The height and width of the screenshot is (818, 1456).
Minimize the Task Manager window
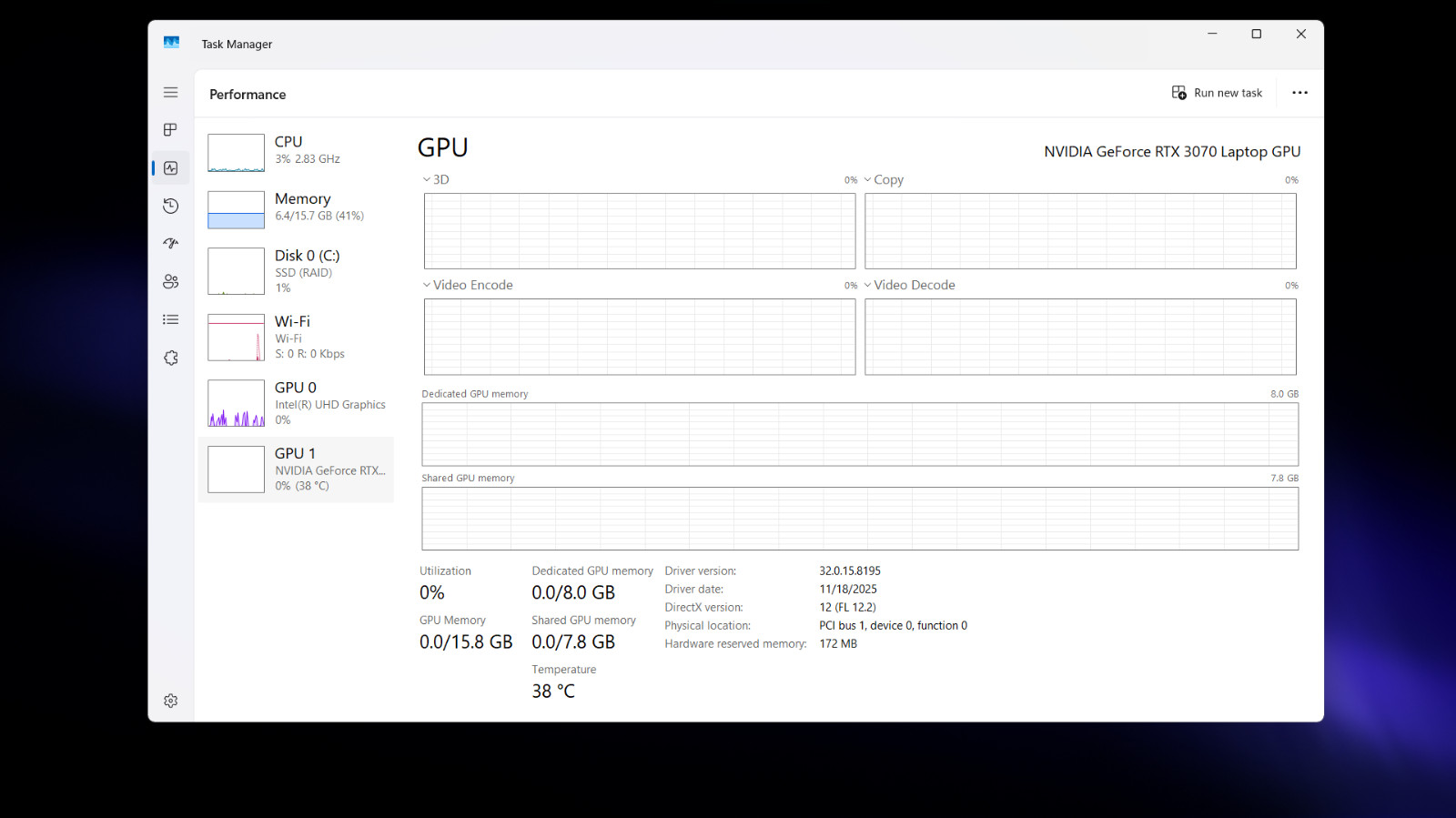point(1212,34)
